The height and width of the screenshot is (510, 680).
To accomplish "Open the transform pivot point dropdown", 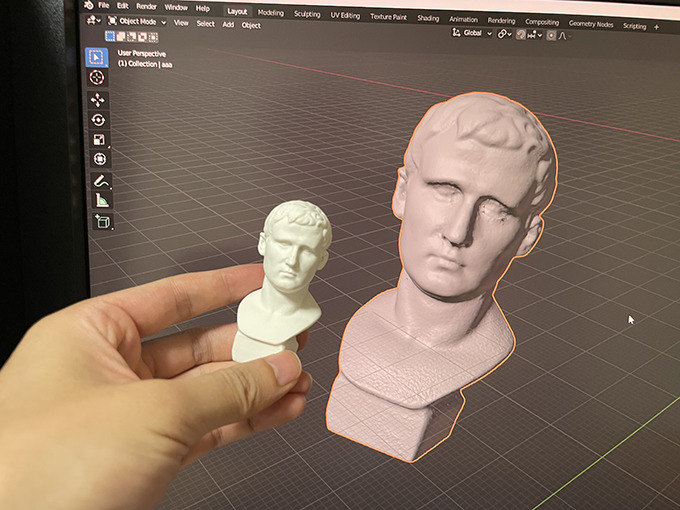I will click(x=504, y=34).
